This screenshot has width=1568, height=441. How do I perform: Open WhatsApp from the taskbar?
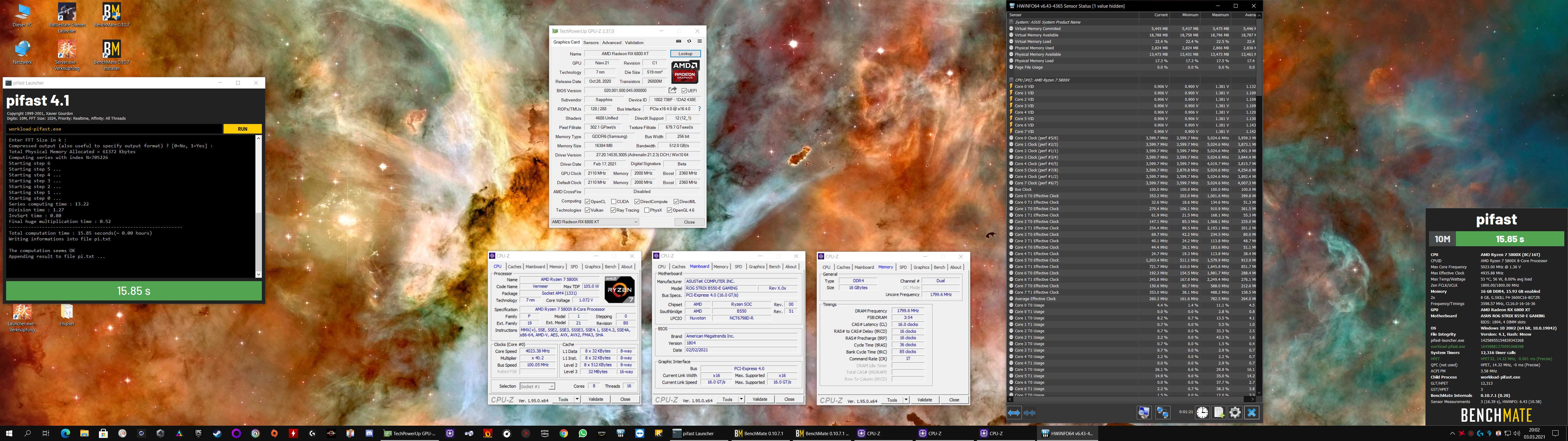[x=582, y=434]
